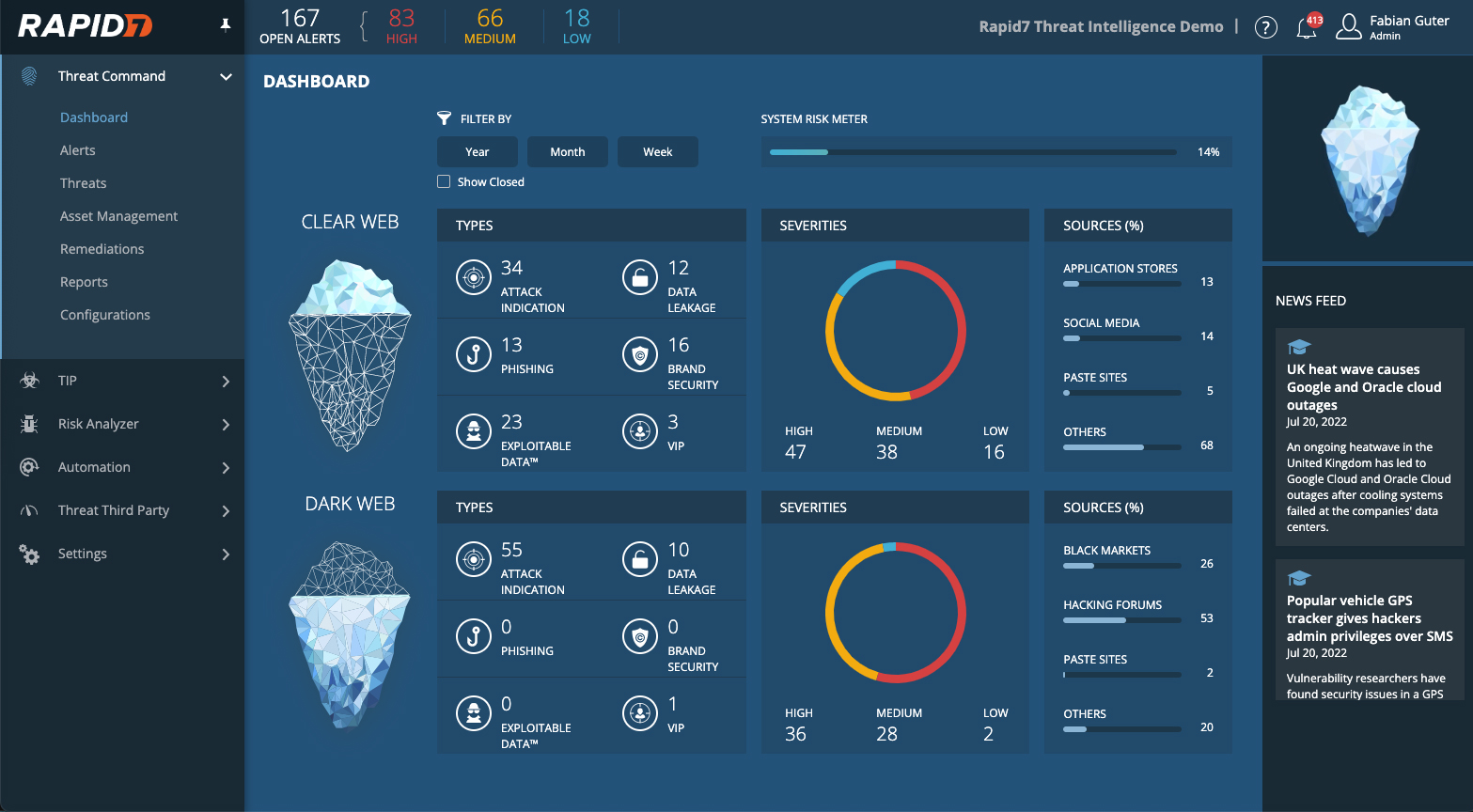Open the Dashboard menu item
The image size is (1473, 812).
[94, 117]
